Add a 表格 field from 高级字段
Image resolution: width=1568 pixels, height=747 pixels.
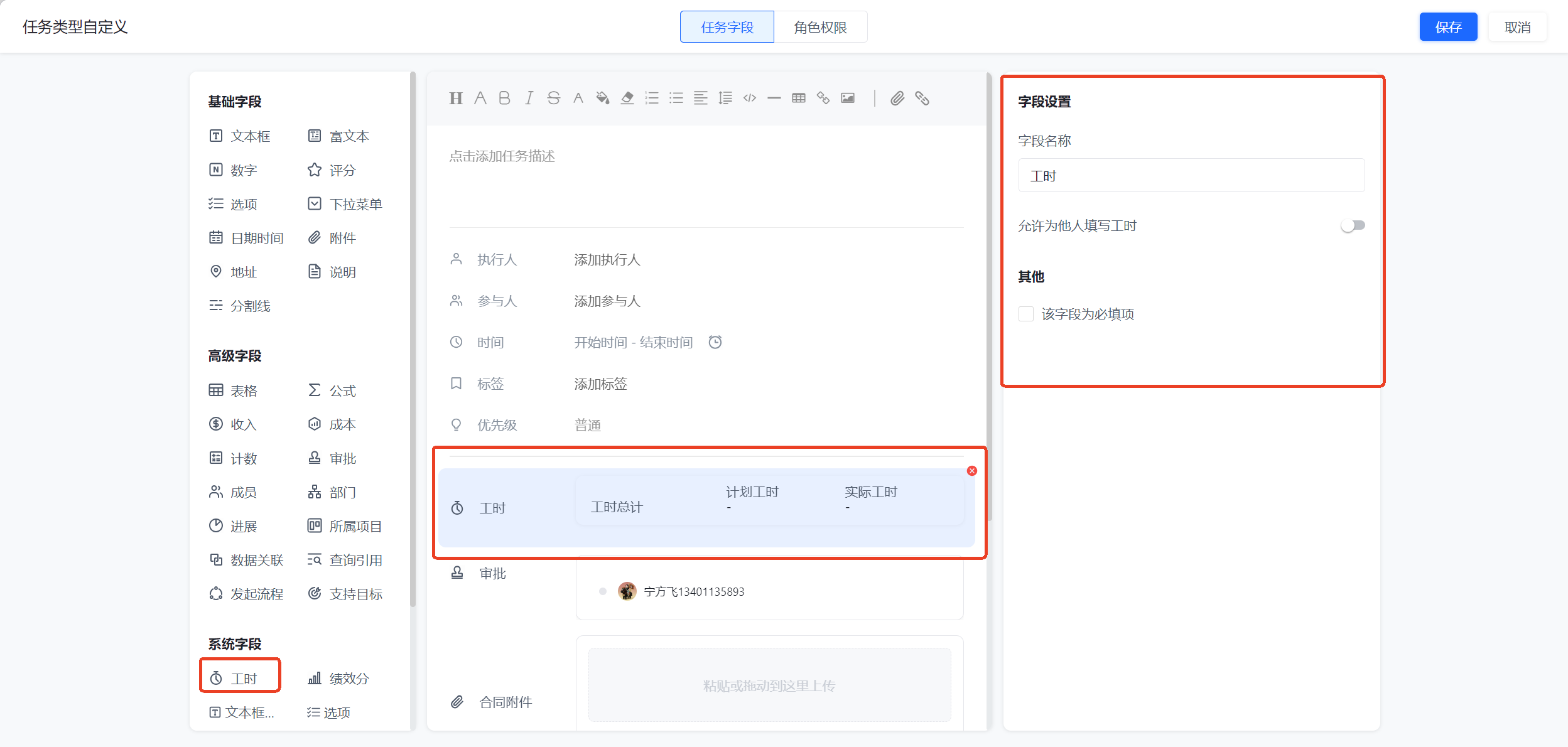(234, 390)
